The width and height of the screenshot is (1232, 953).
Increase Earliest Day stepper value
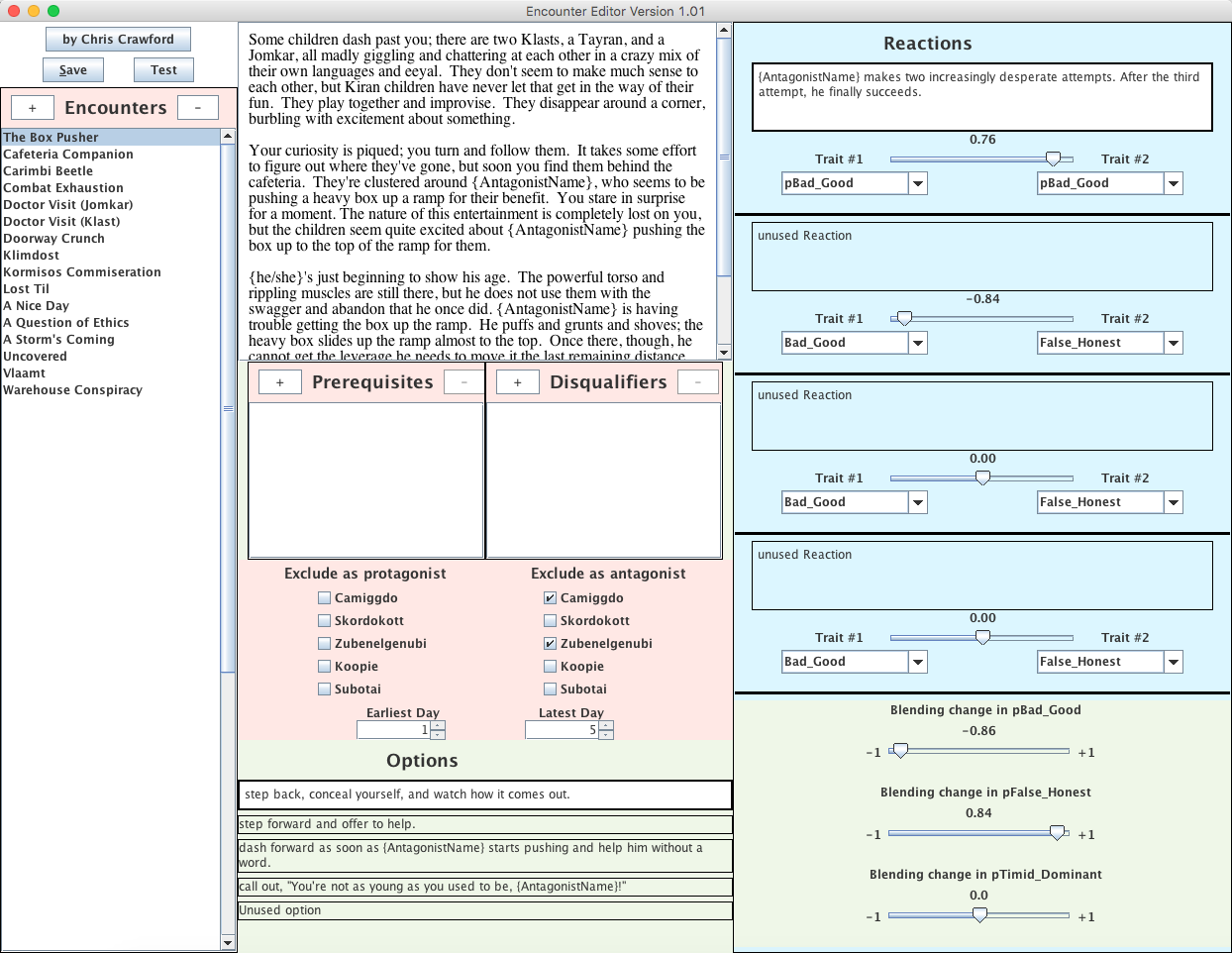[438, 725]
